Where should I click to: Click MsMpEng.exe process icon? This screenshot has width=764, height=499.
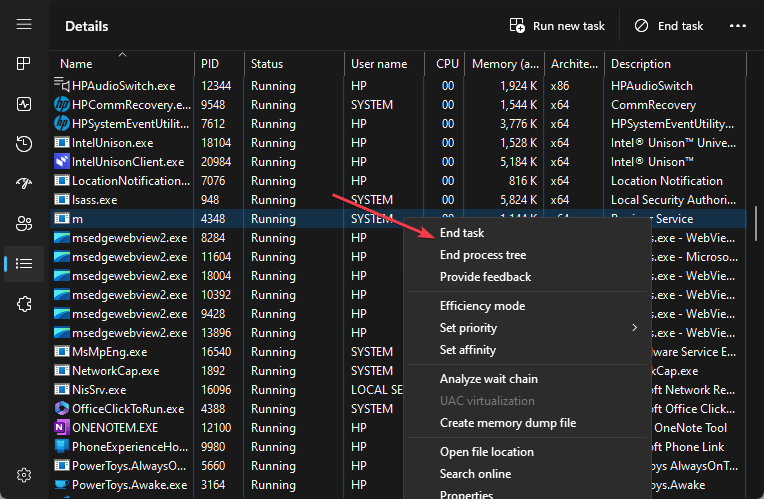pyautogui.click(x=61, y=351)
